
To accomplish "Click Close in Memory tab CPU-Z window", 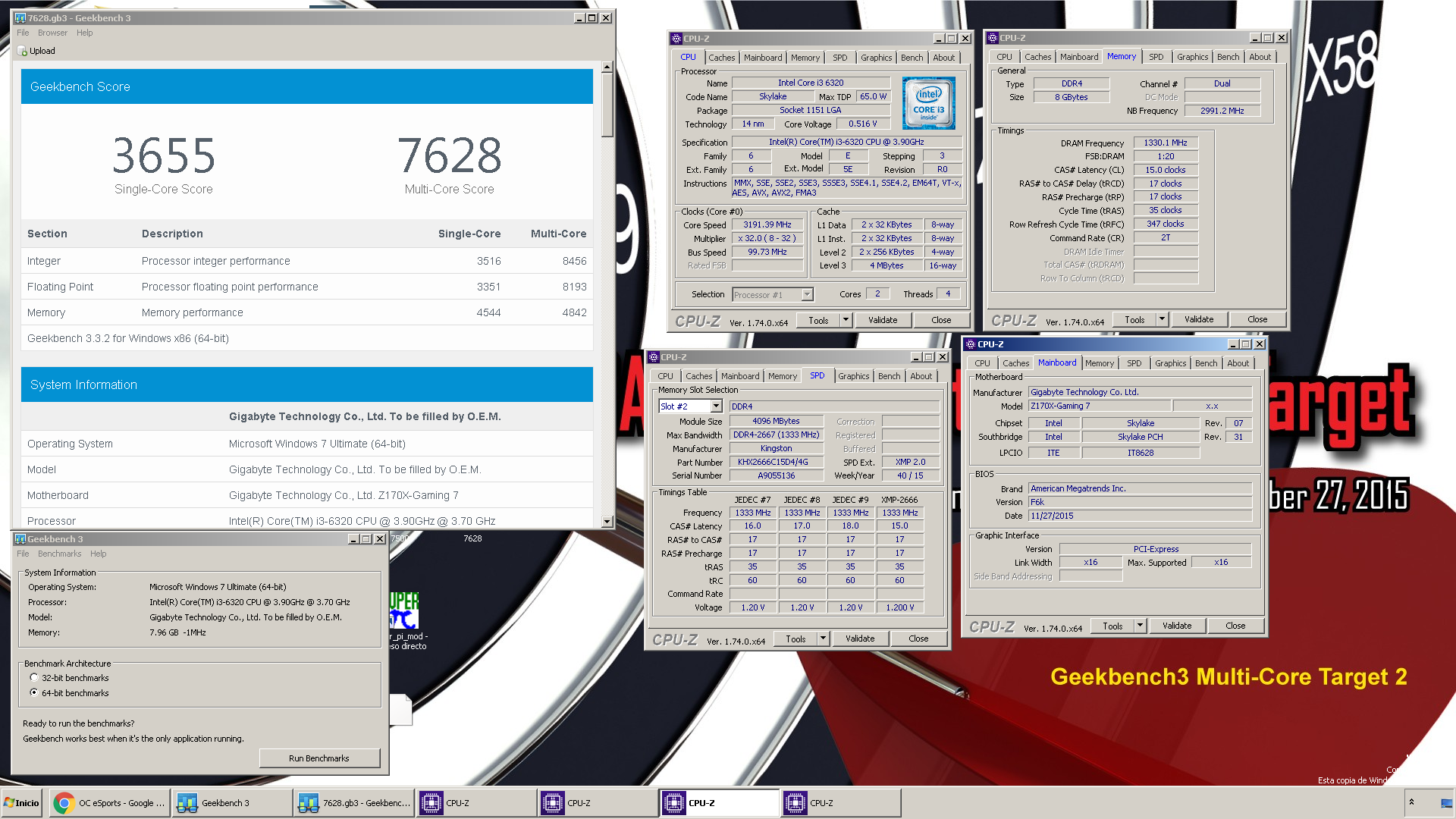I will click(1257, 320).
